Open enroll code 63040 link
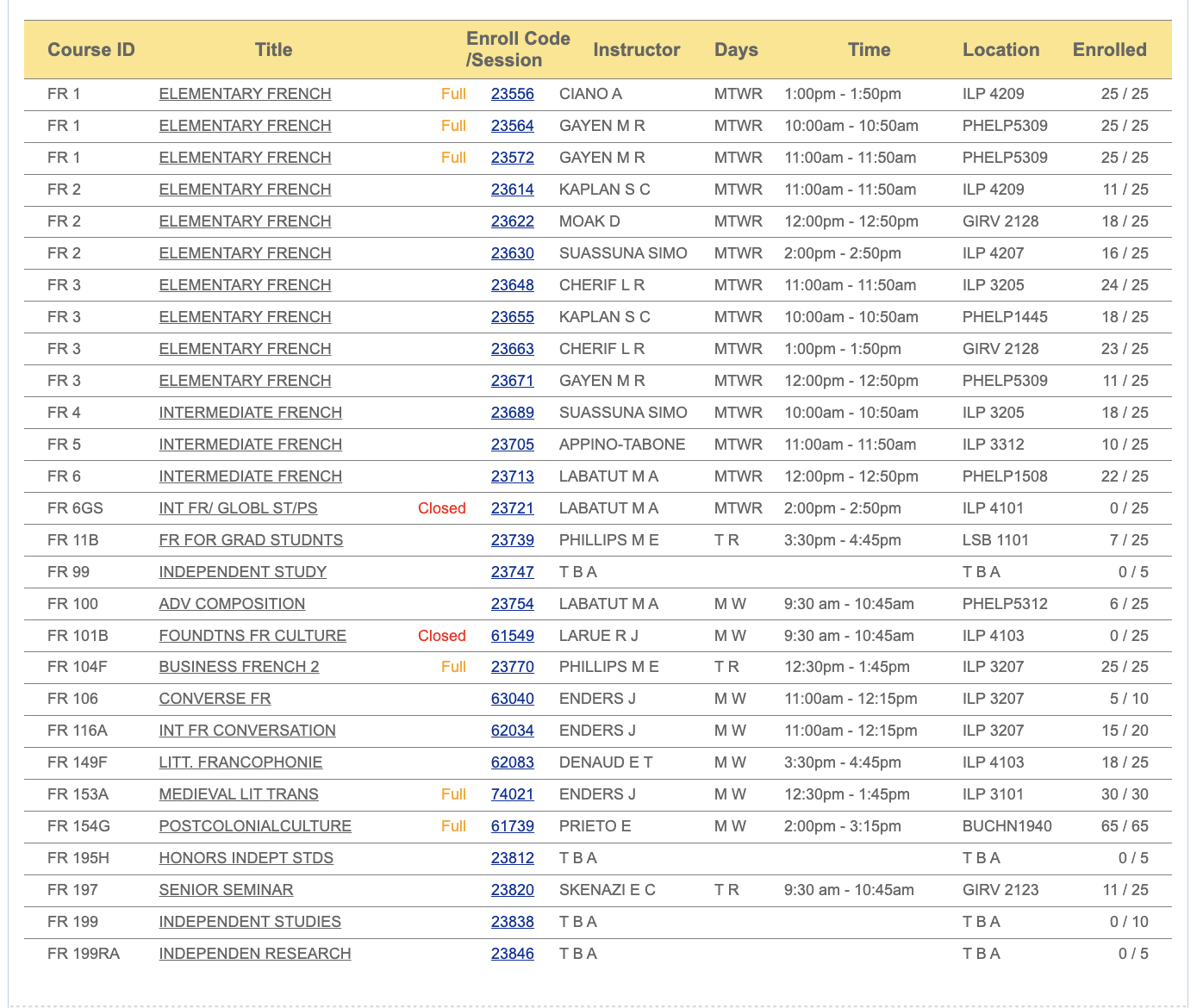This screenshot has height=1008, width=1203. tap(512, 699)
